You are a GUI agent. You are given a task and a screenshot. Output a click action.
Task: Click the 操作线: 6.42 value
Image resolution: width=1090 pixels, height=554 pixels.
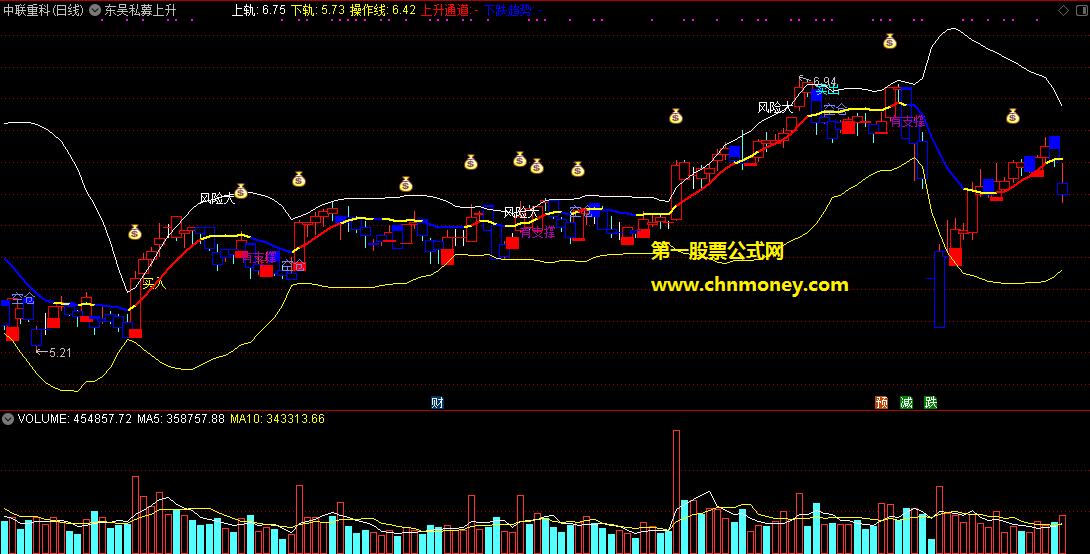click(x=383, y=10)
